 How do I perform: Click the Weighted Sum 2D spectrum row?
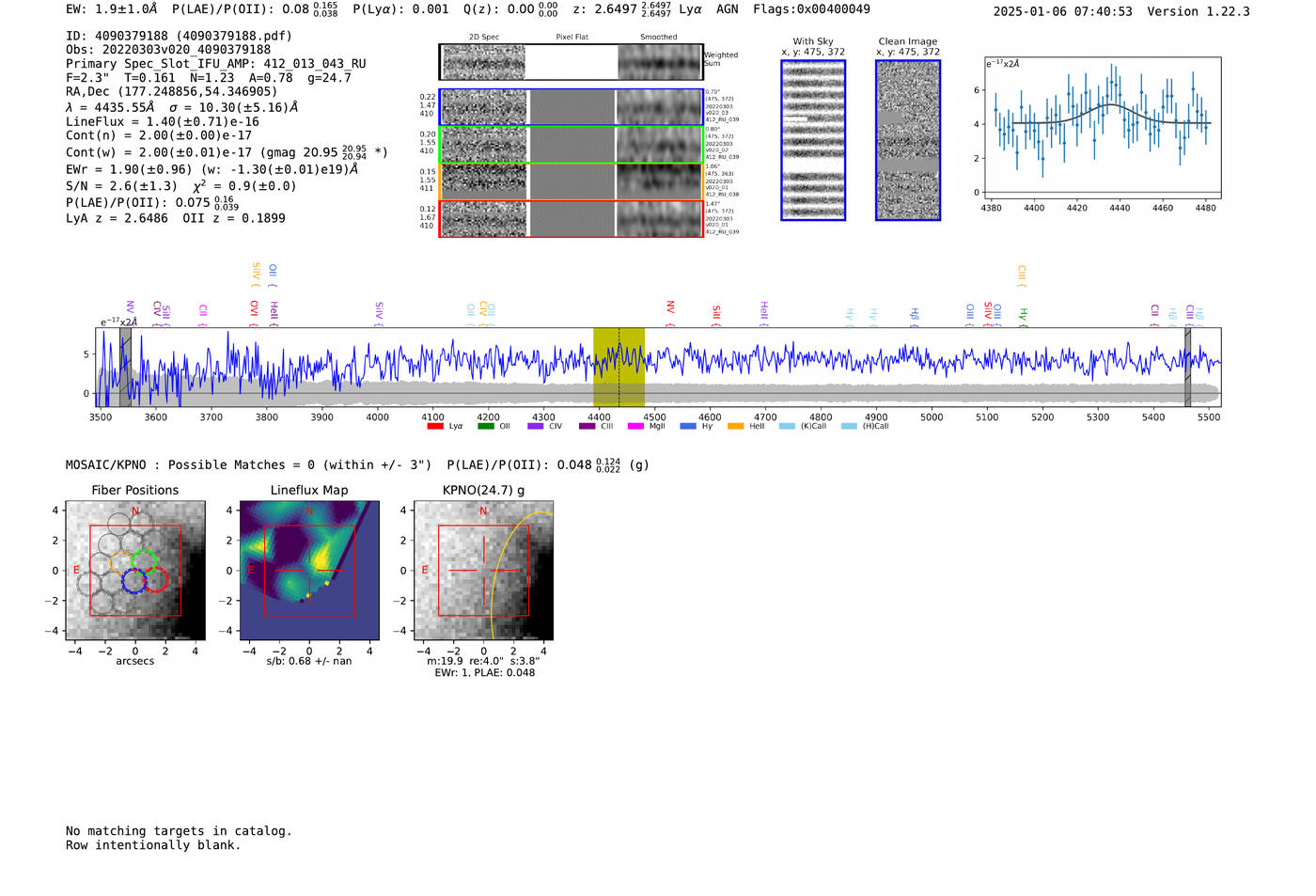[x=571, y=62]
